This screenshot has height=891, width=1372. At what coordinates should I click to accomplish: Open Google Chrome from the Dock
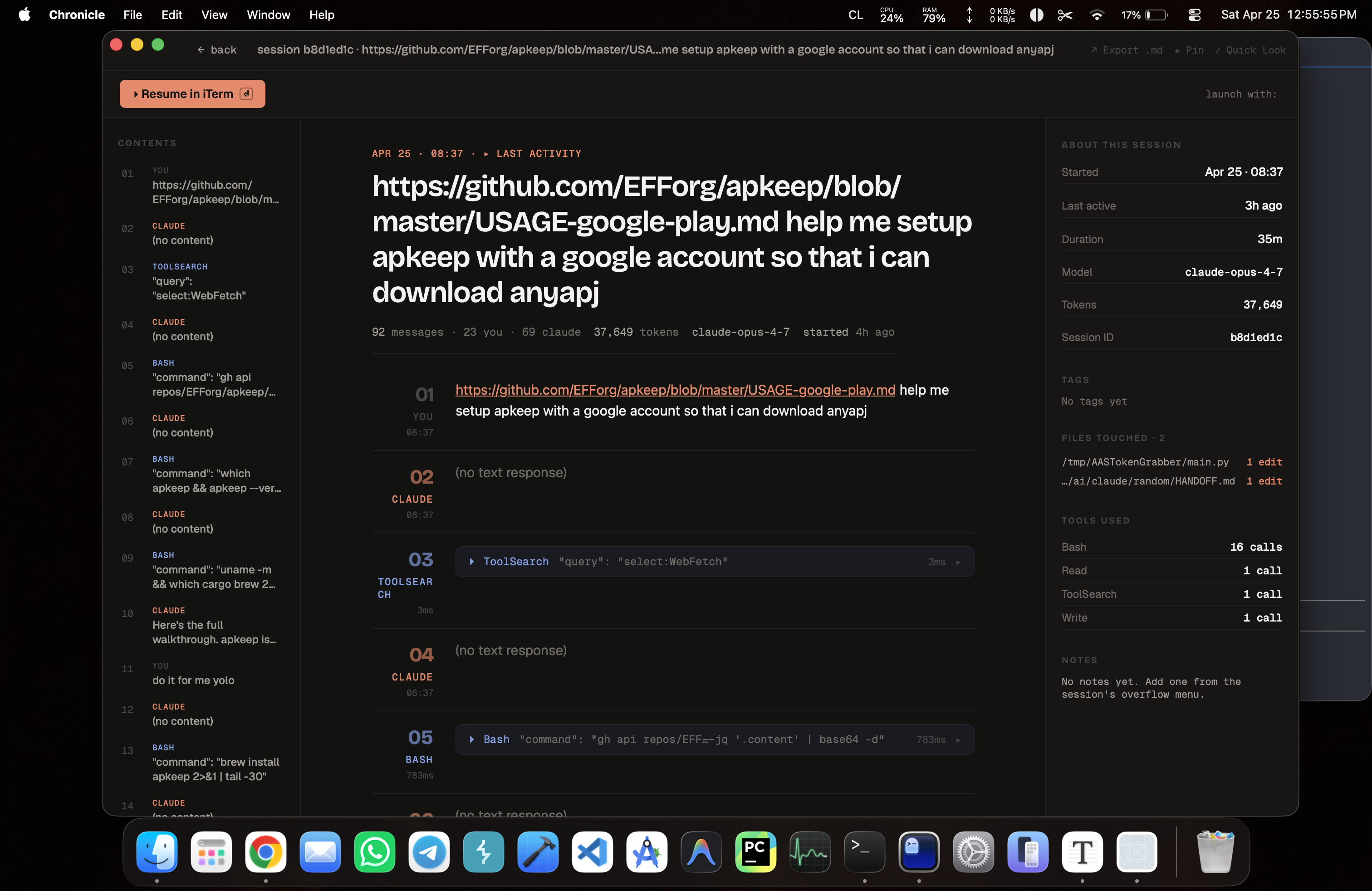click(266, 852)
